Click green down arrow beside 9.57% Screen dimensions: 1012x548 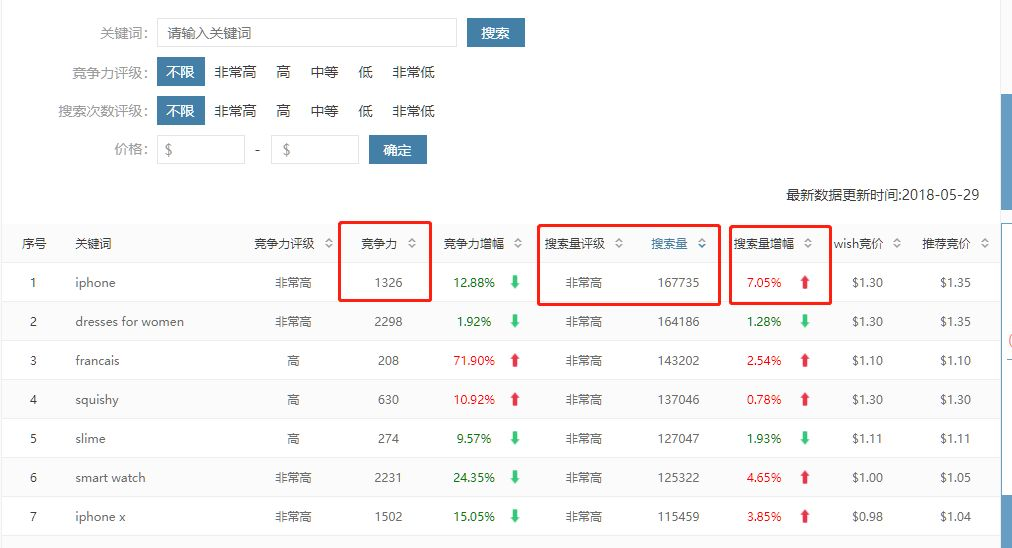[515, 438]
